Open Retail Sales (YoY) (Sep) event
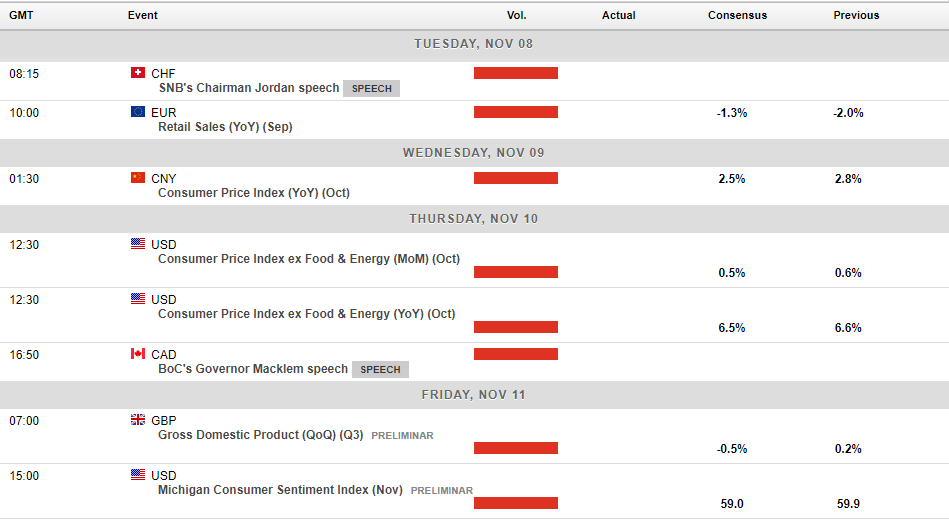 tap(225, 127)
